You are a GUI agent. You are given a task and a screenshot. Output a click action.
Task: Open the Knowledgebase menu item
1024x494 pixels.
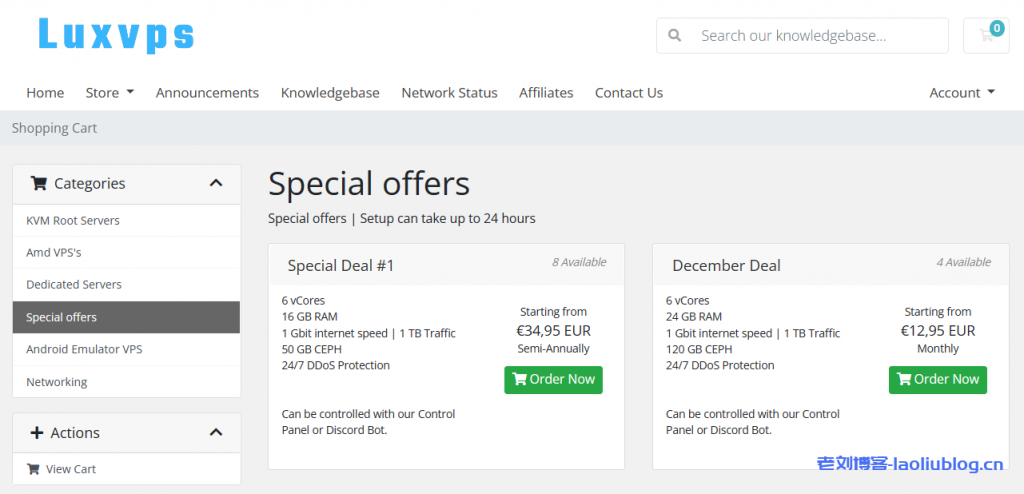[x=330, y=93]
